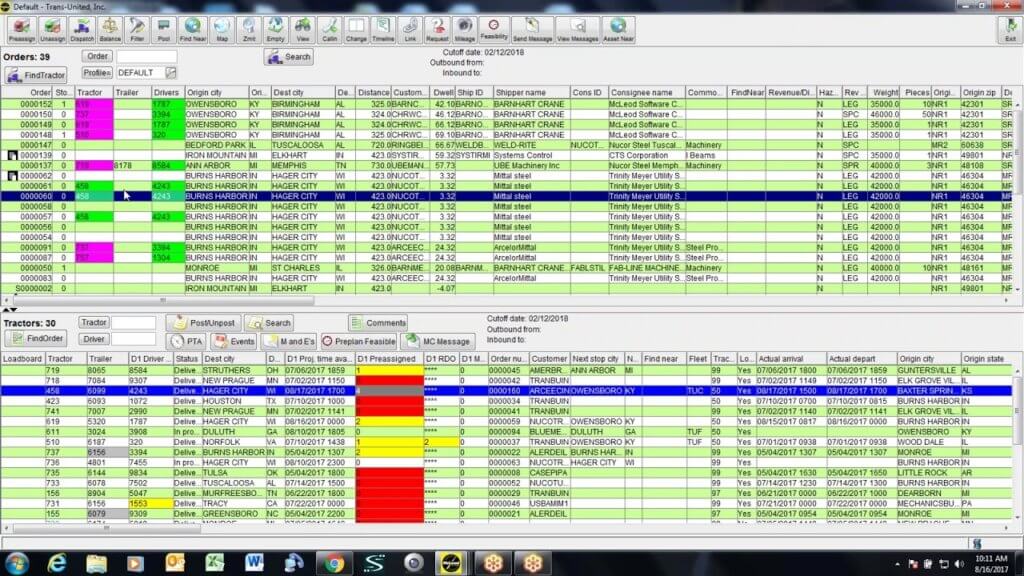The image size is (1024, 576).
Task: Click the Origin city column header in Orders grid
Action: [x=217, y=93]
